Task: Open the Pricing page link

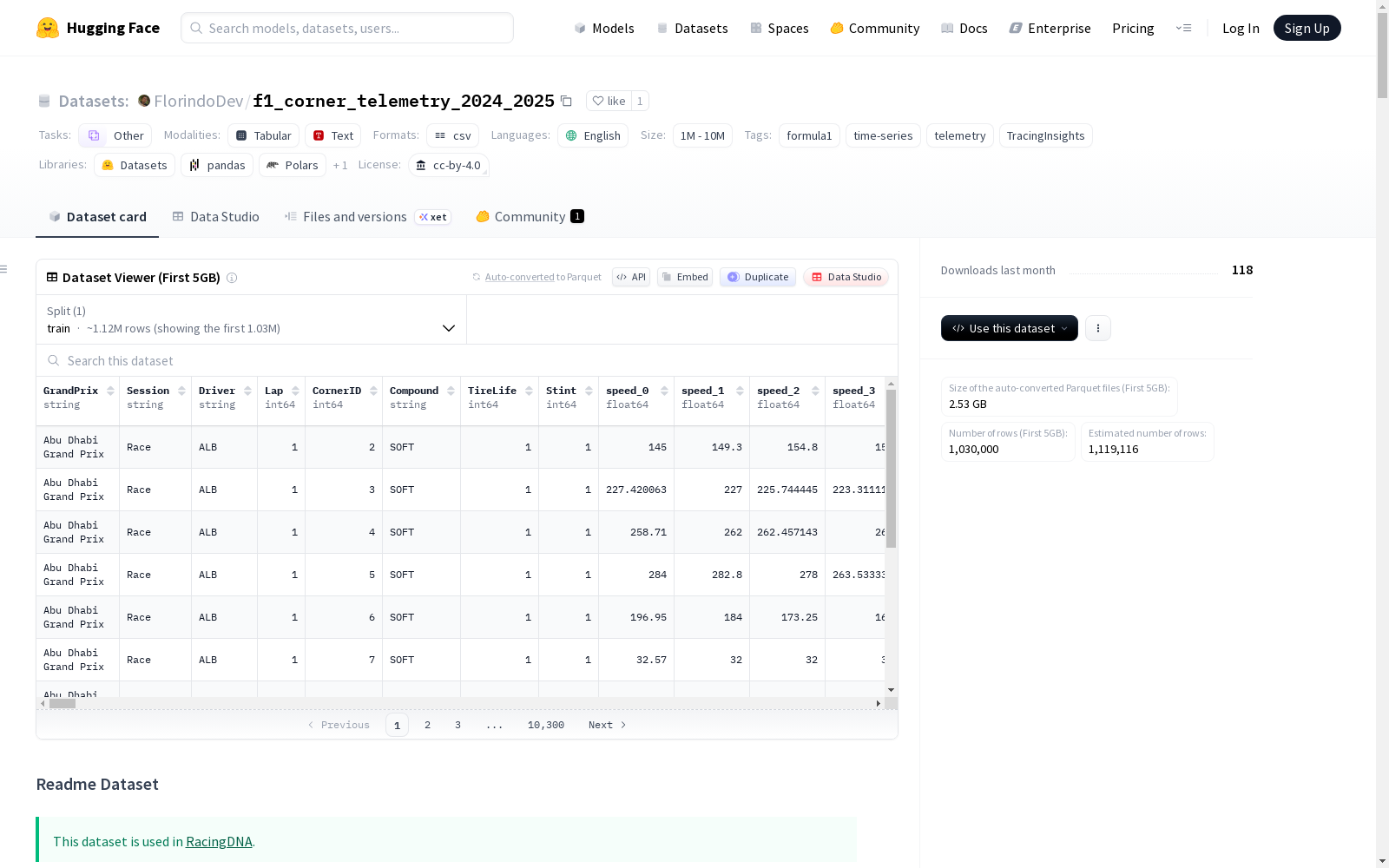Action: click(1133, 28)
